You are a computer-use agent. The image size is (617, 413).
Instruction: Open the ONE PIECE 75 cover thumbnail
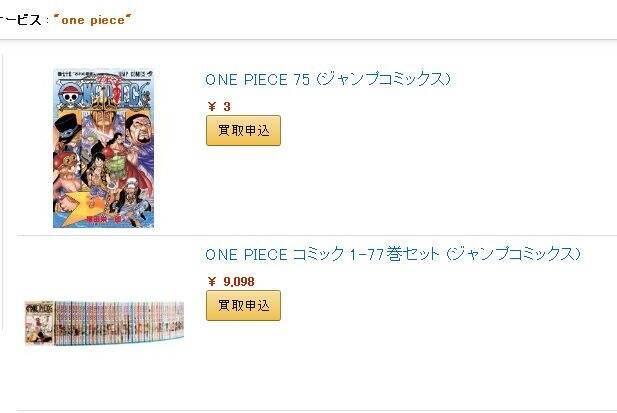[103, 148]
